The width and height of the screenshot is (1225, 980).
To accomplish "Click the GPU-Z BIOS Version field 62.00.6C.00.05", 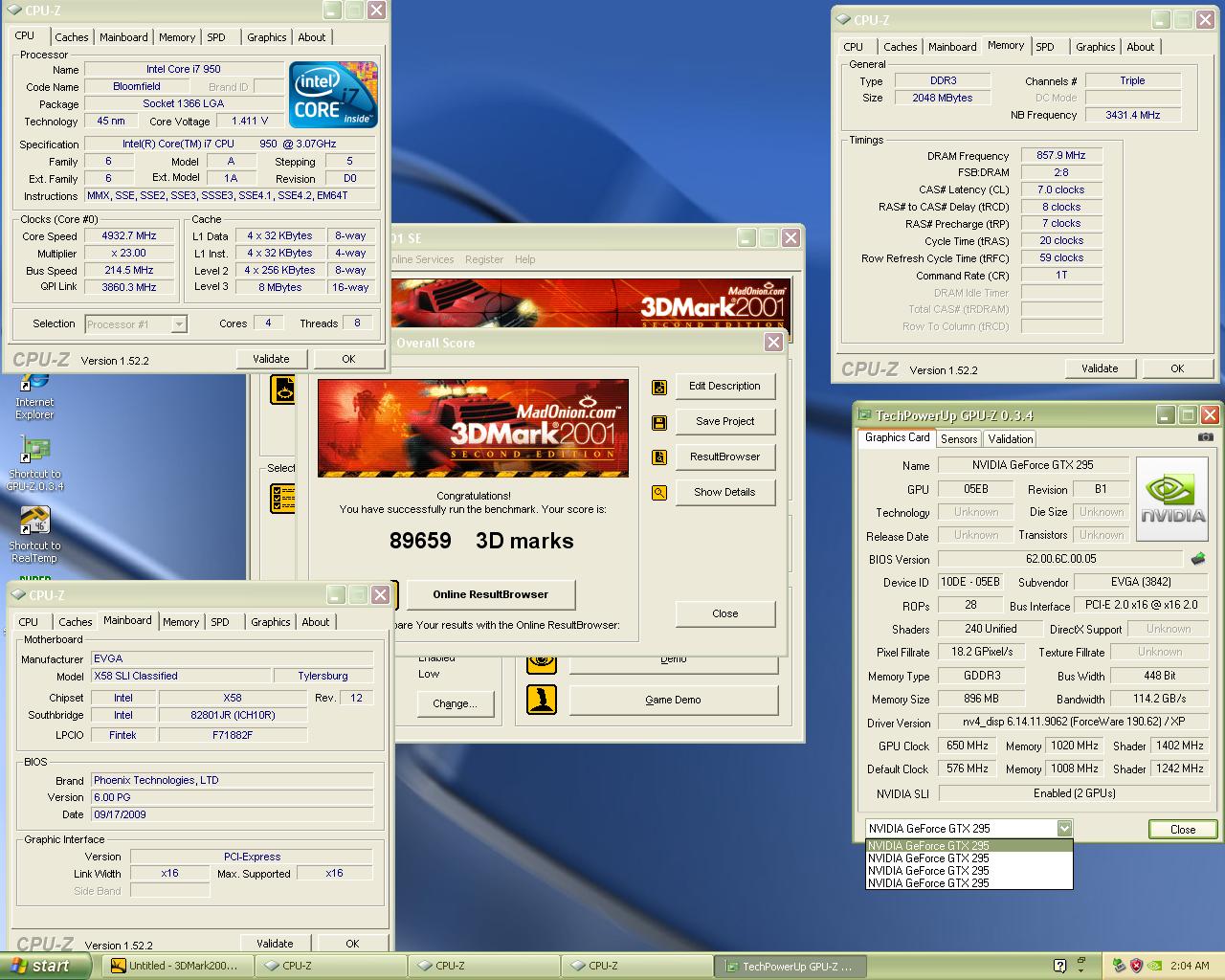I will (x=1060, y=559).
